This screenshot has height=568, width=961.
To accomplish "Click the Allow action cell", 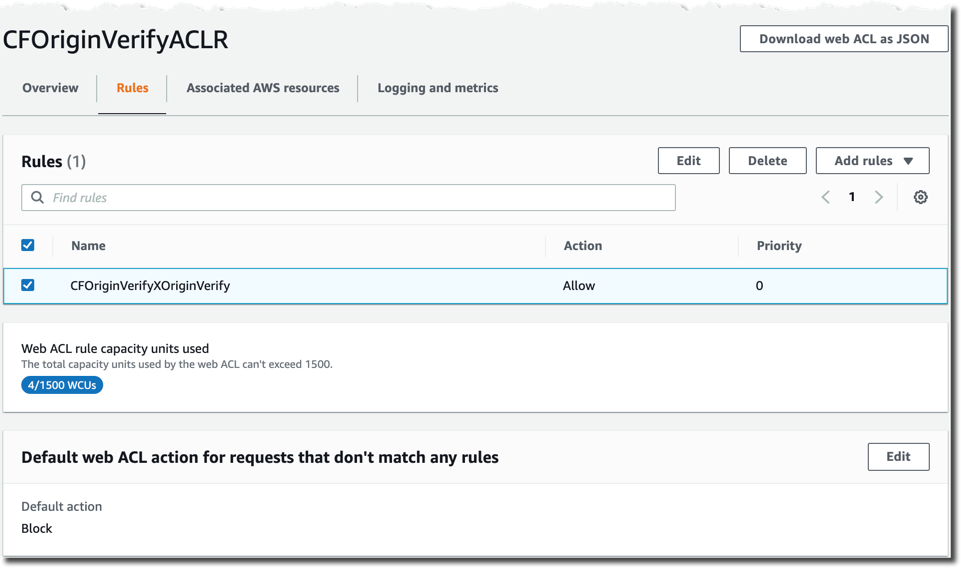I will coord(579,286).
